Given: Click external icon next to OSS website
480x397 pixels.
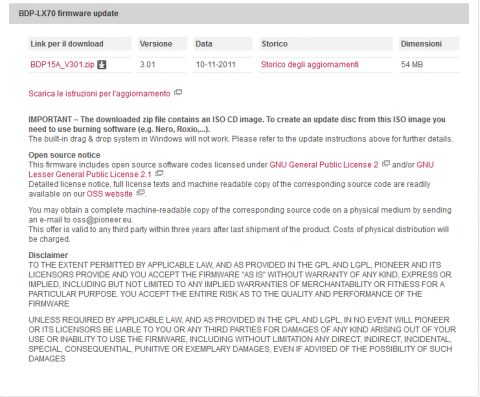Looking at the screenshot, I should tap(140, 192).
